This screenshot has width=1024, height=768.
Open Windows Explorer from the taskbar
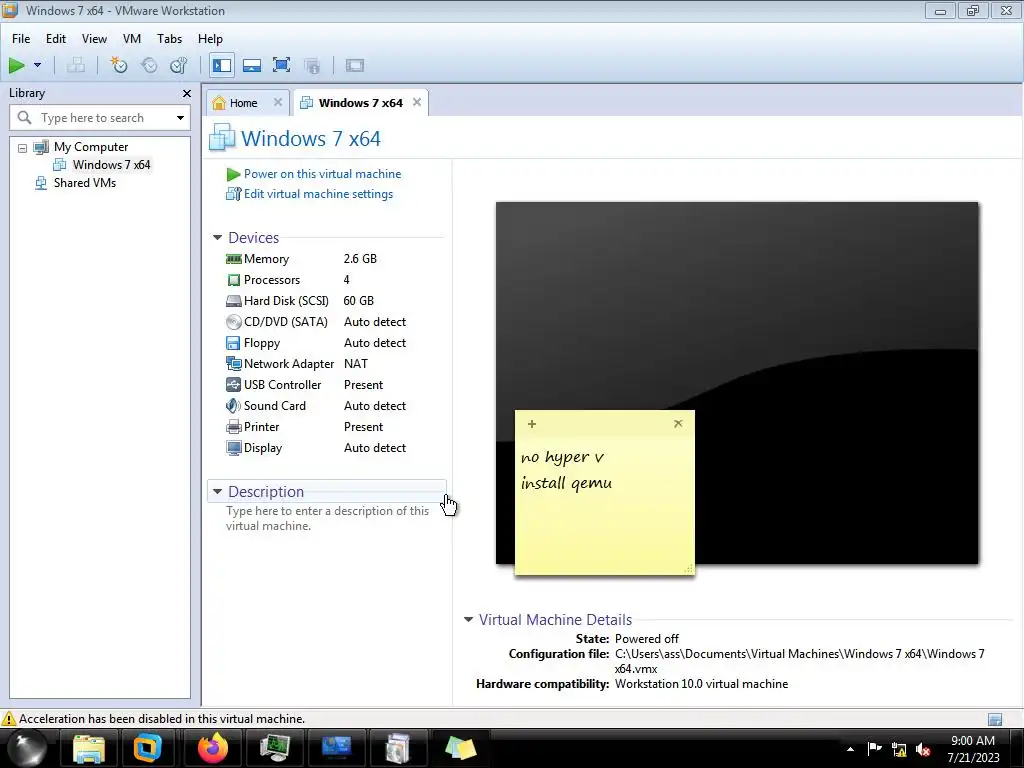(x=88, y=748)
